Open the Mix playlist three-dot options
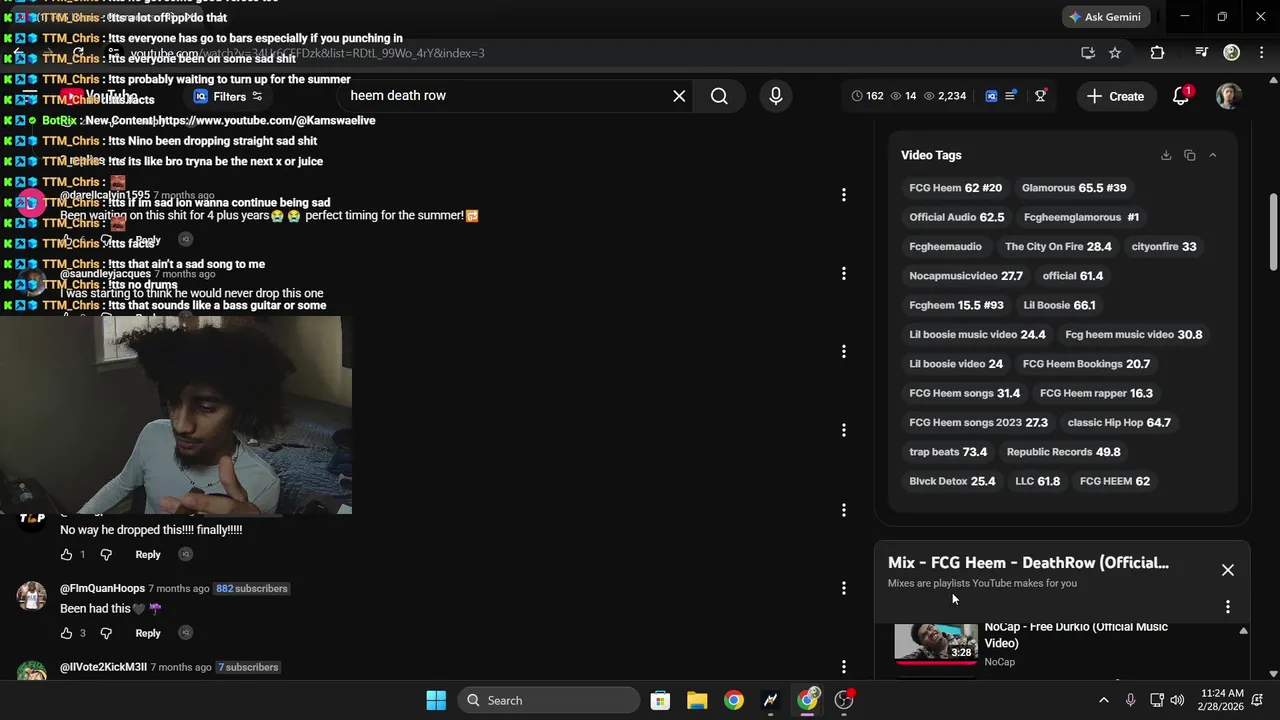 pos(1228,606)
